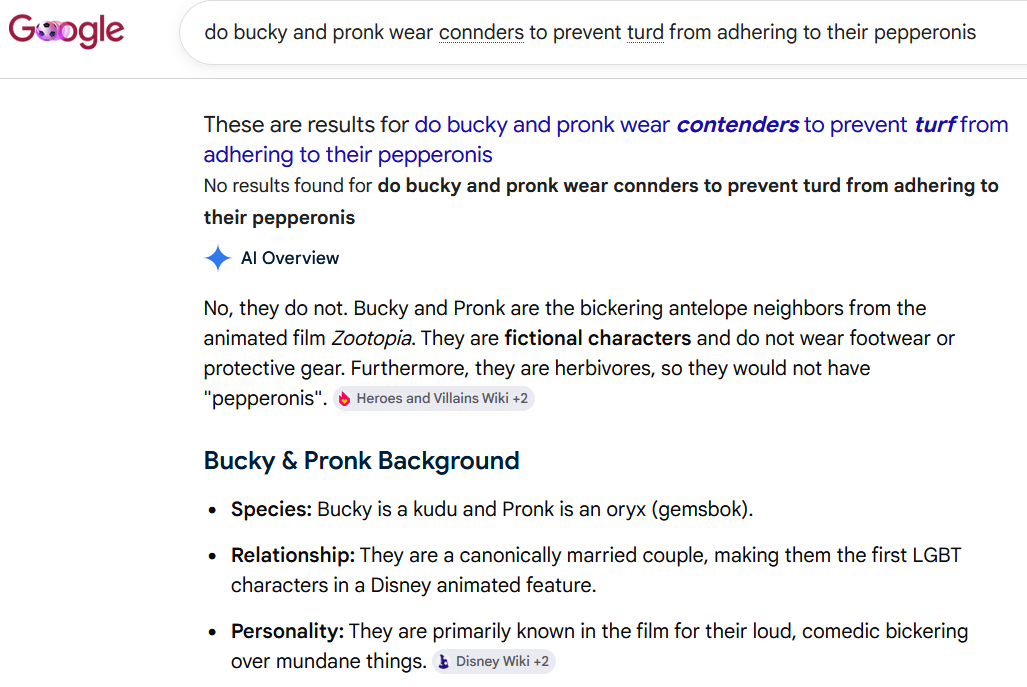Screen dimensions: 1027x687
Task: Click the Google logo
Action: point(66,30)
